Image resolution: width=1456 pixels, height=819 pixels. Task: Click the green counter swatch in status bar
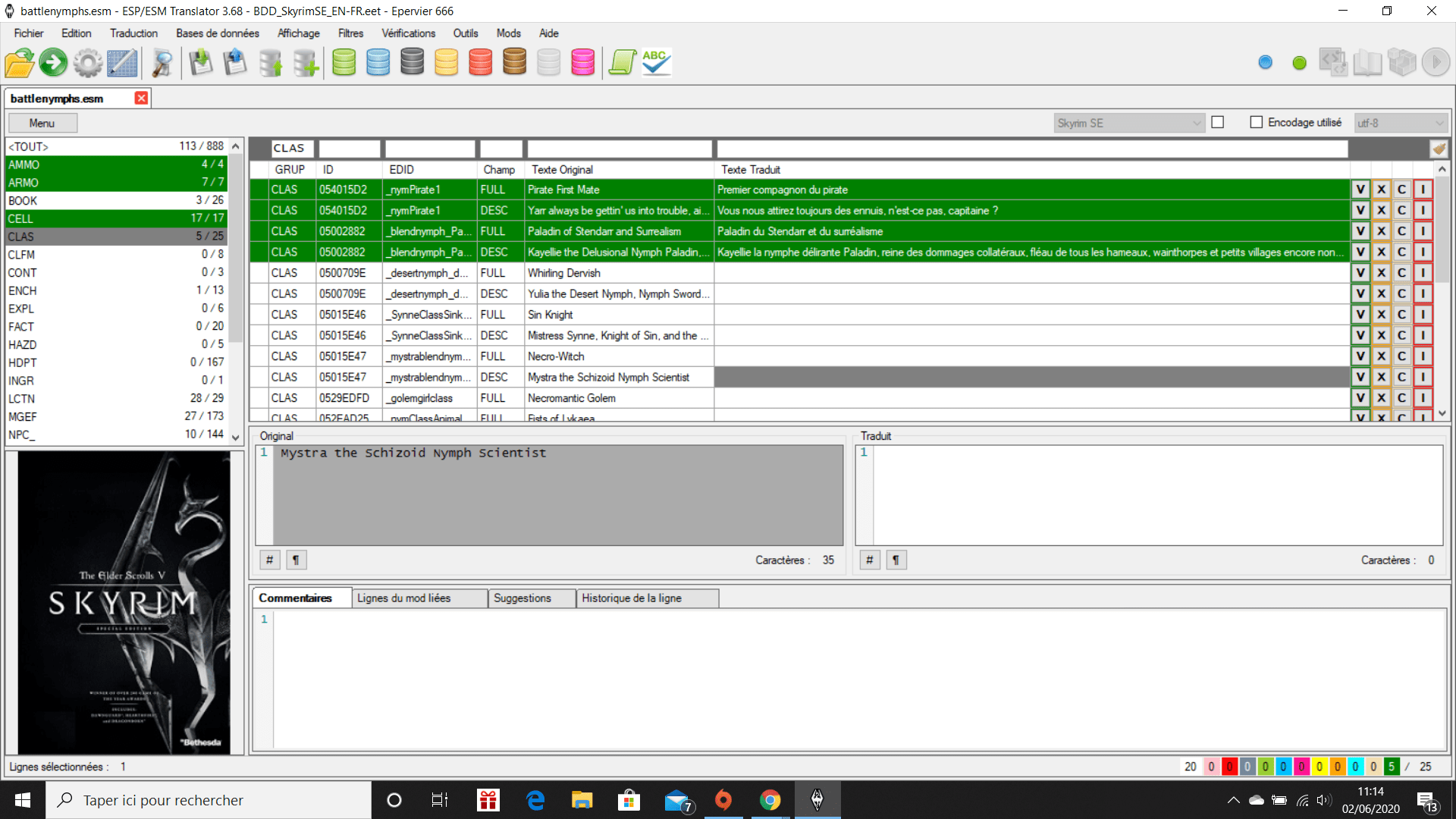[x=1392, y=767]
